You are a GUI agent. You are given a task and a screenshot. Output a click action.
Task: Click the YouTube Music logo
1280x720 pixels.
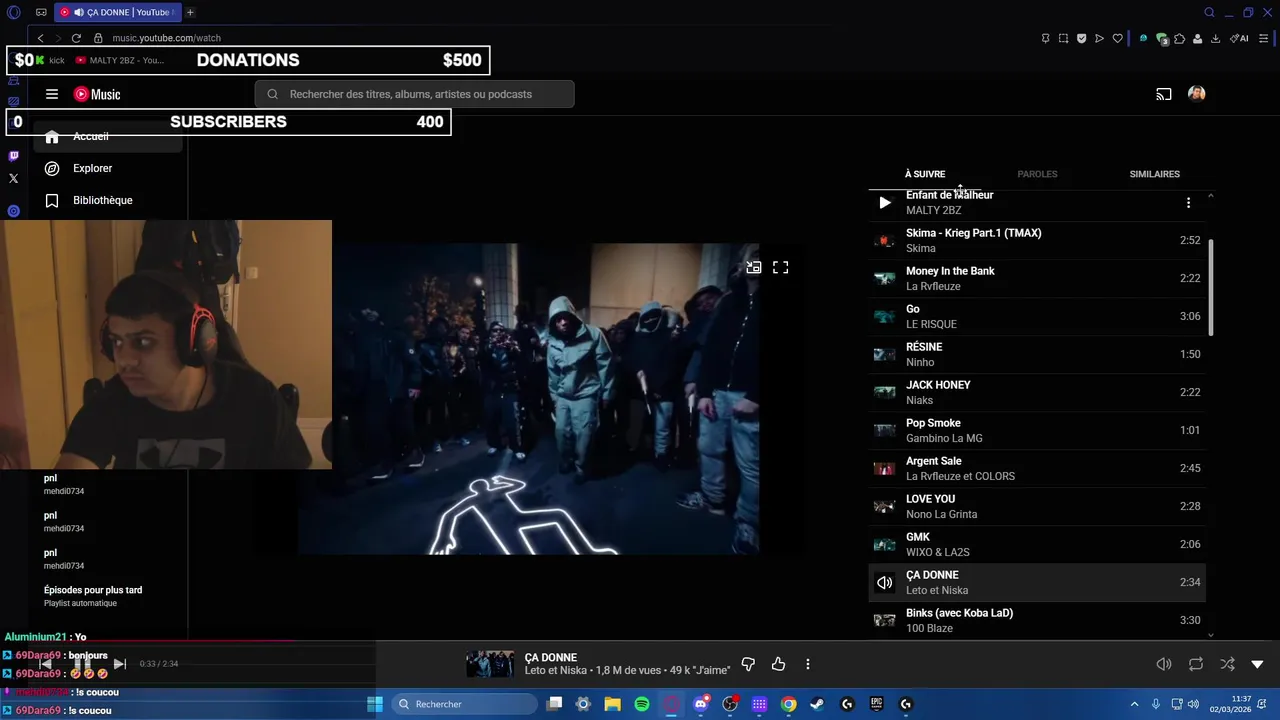pyautogui.click(x=97, y=94)
